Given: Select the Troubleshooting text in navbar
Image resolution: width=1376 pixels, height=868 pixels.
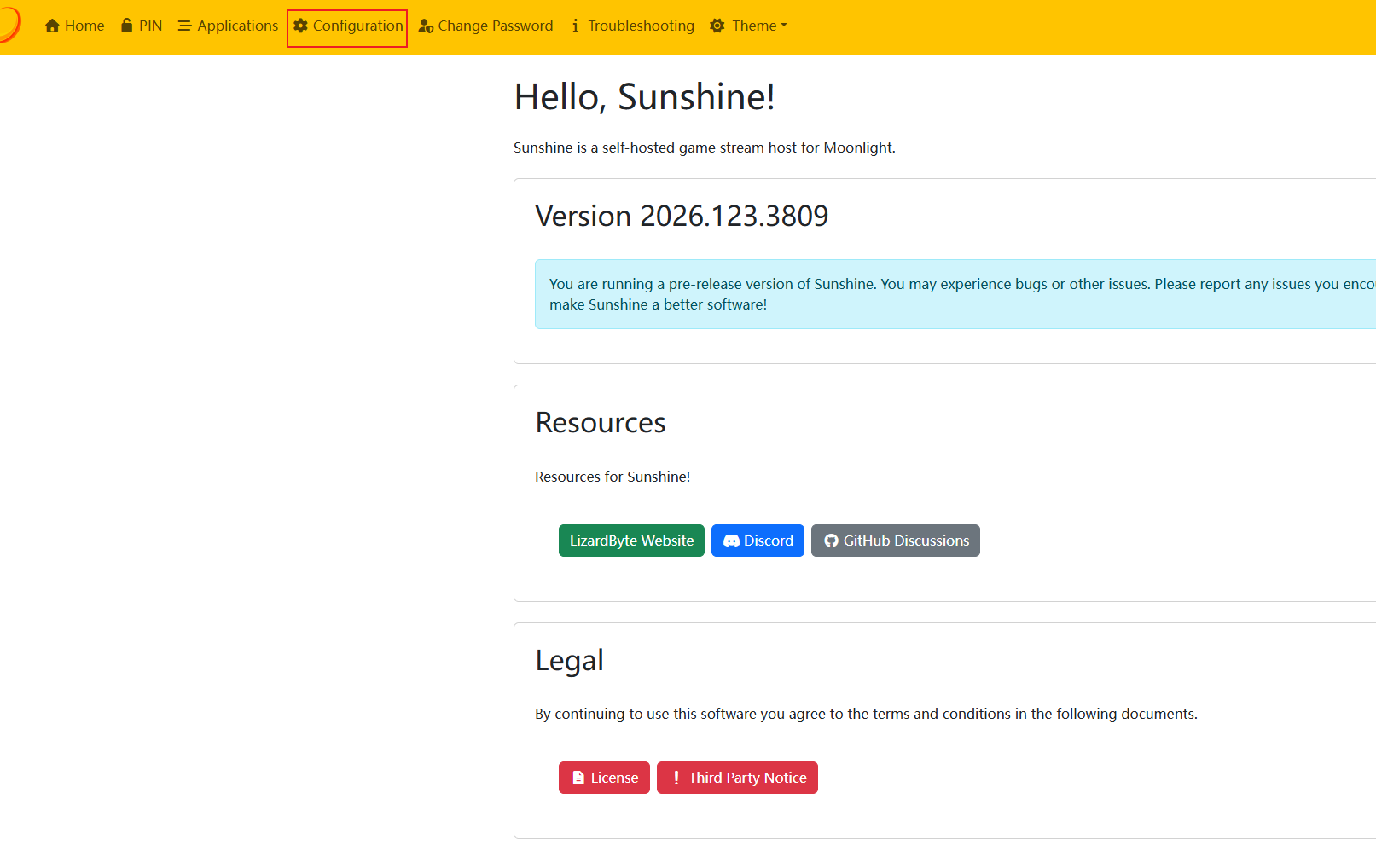Looking at the screenshot, I should click(641, 26).
